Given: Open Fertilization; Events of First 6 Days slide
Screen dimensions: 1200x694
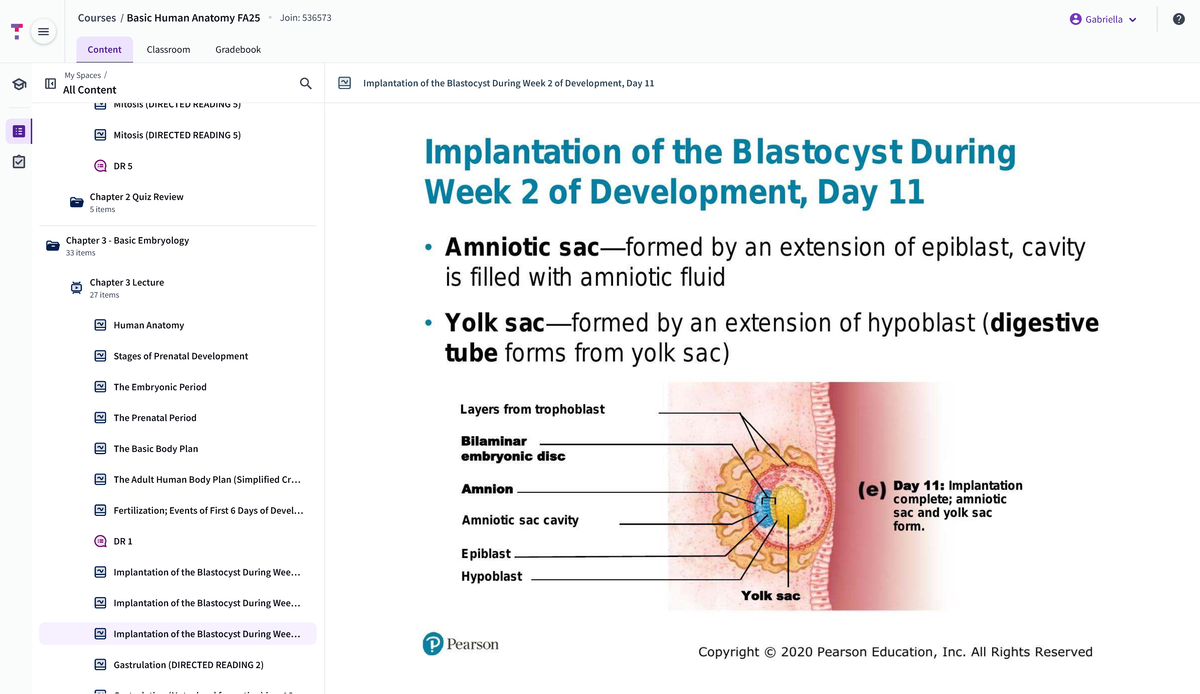Looking at the screenshot, I should click(208, 510).
